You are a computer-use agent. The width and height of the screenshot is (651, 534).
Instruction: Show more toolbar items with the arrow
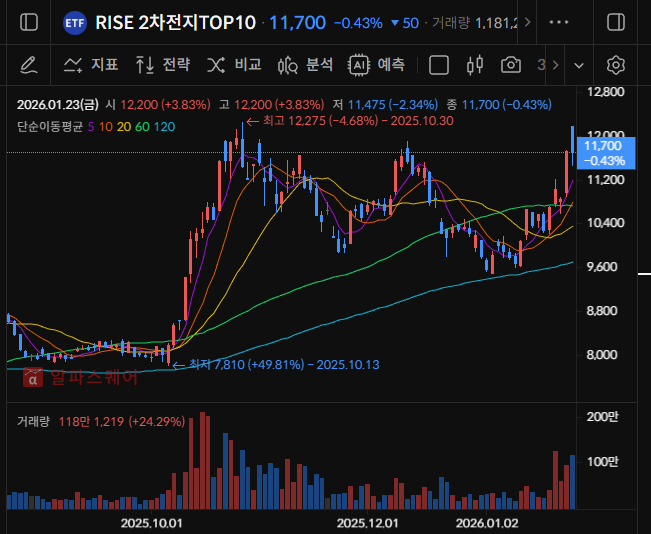pyautogui.click(x=556, y=65)
